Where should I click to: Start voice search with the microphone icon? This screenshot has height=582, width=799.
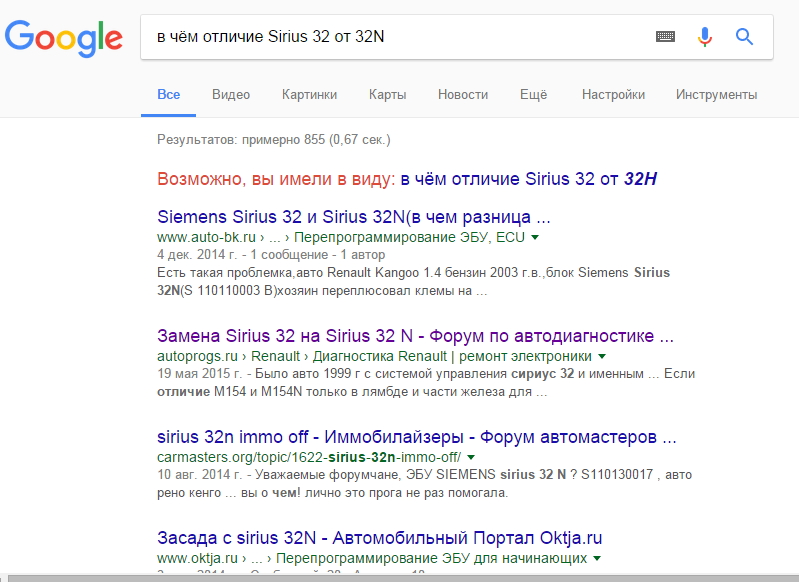705,37
